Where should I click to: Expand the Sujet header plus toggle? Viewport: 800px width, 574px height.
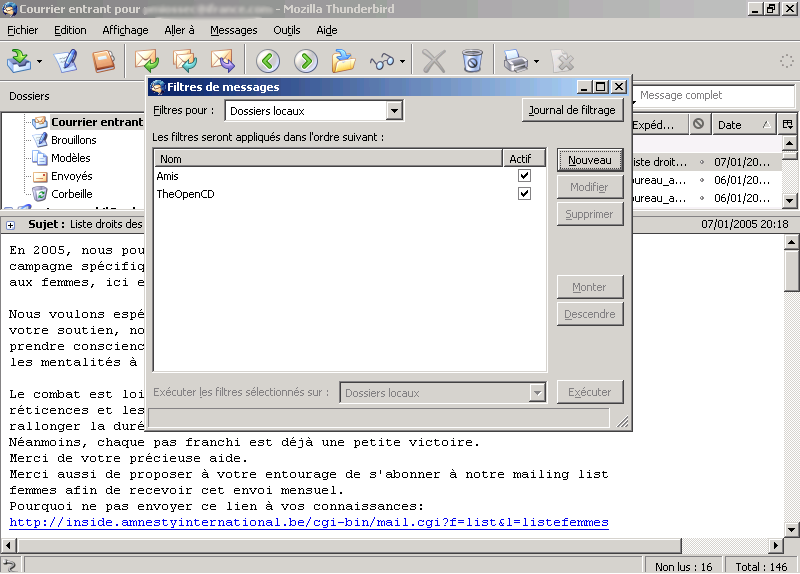11,225
